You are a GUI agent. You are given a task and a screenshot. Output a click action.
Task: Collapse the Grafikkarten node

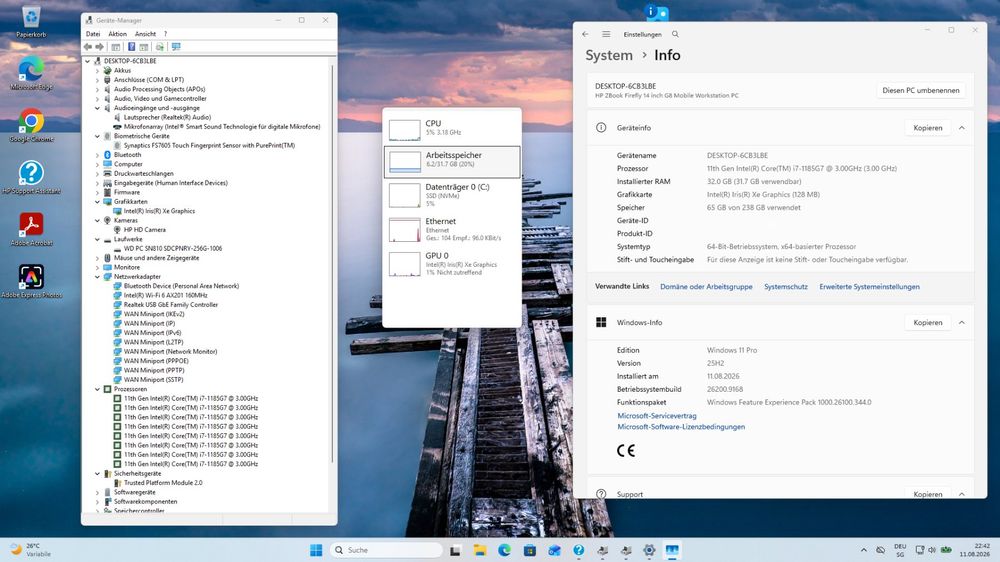[x=98, y=202]
